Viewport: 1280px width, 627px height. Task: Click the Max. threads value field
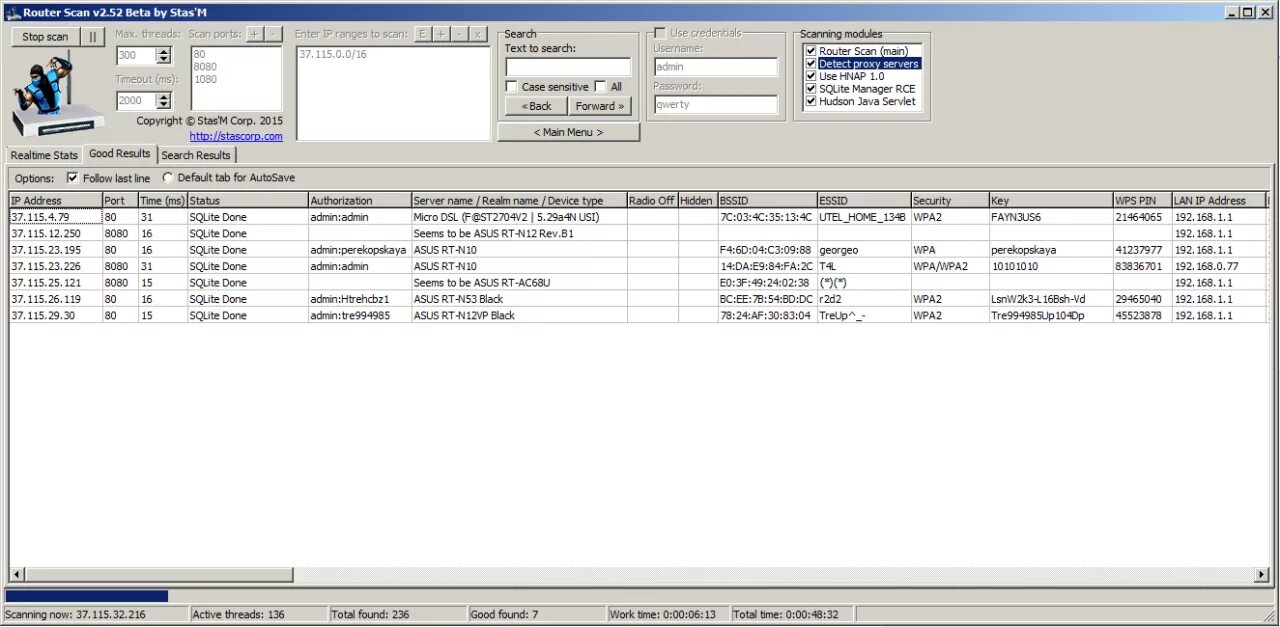point(136,56)
